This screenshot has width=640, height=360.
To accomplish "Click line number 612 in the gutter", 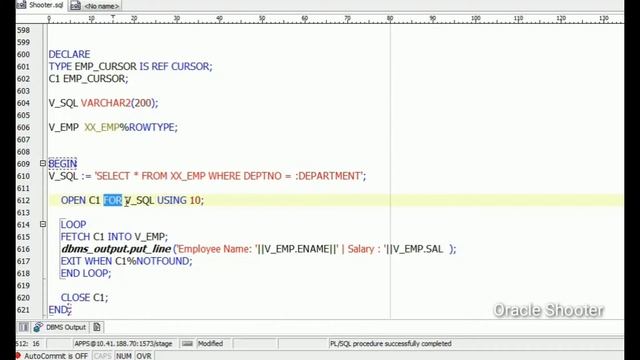I will click(24, 200).
